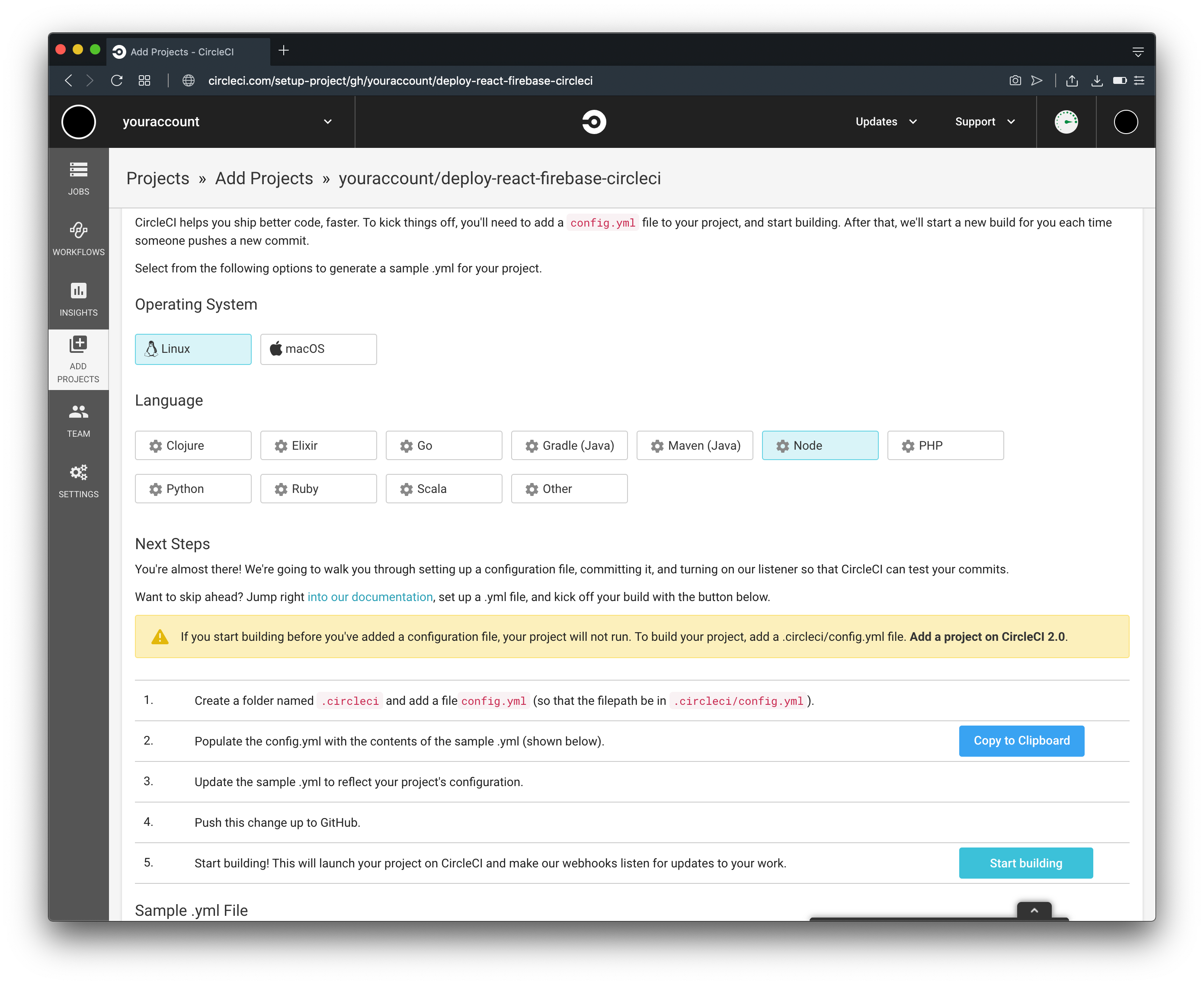The width and height of the screenshot is (1204, 985).
Task: Select macOS operating system option
Action: click(x=318, y=349)
